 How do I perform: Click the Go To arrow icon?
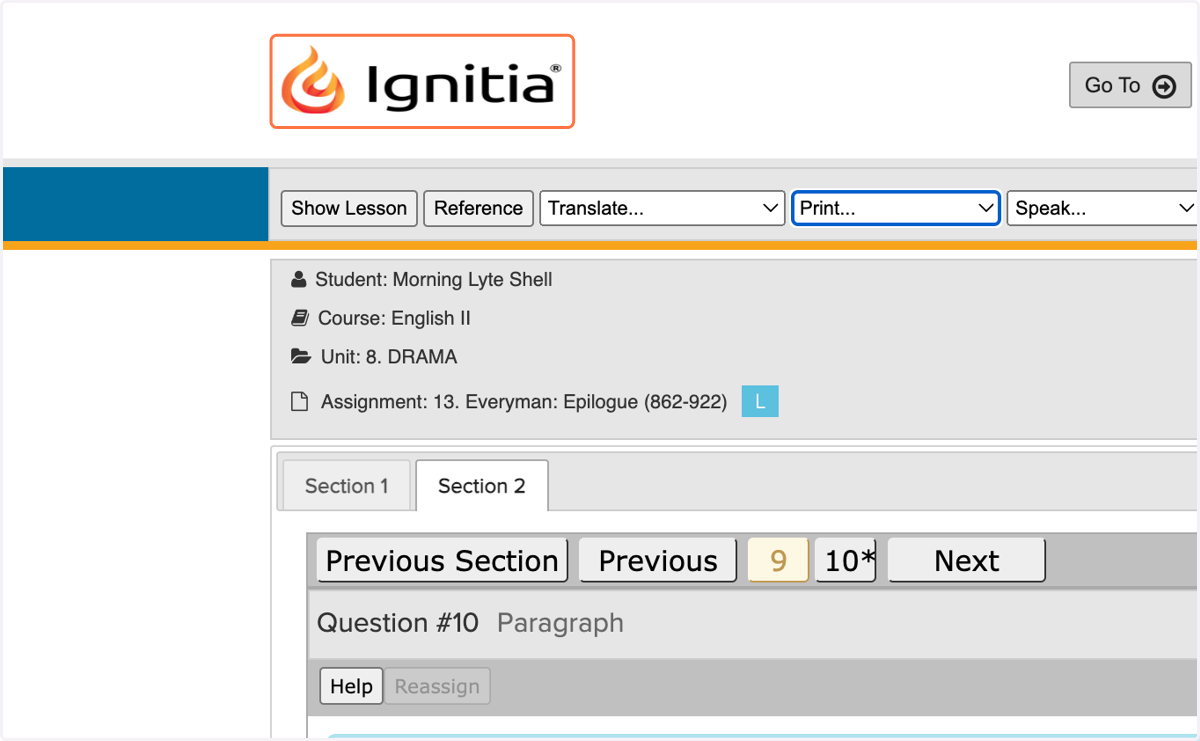(x=1164, y=86)
